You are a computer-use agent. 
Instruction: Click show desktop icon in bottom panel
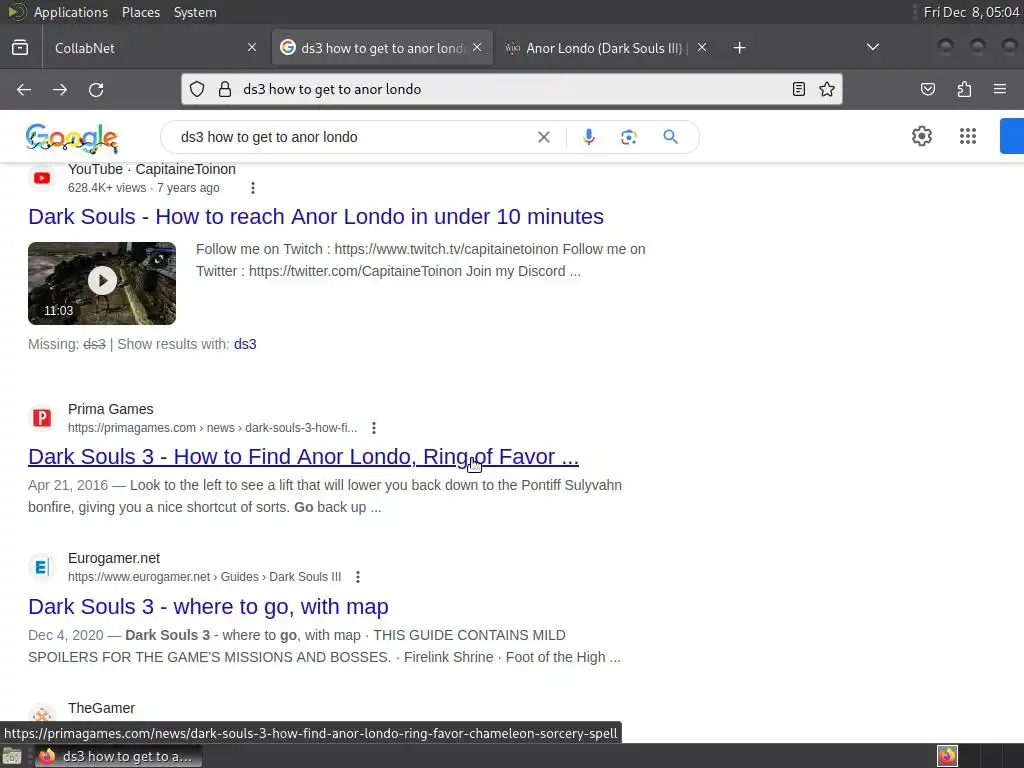pos(12,756)
